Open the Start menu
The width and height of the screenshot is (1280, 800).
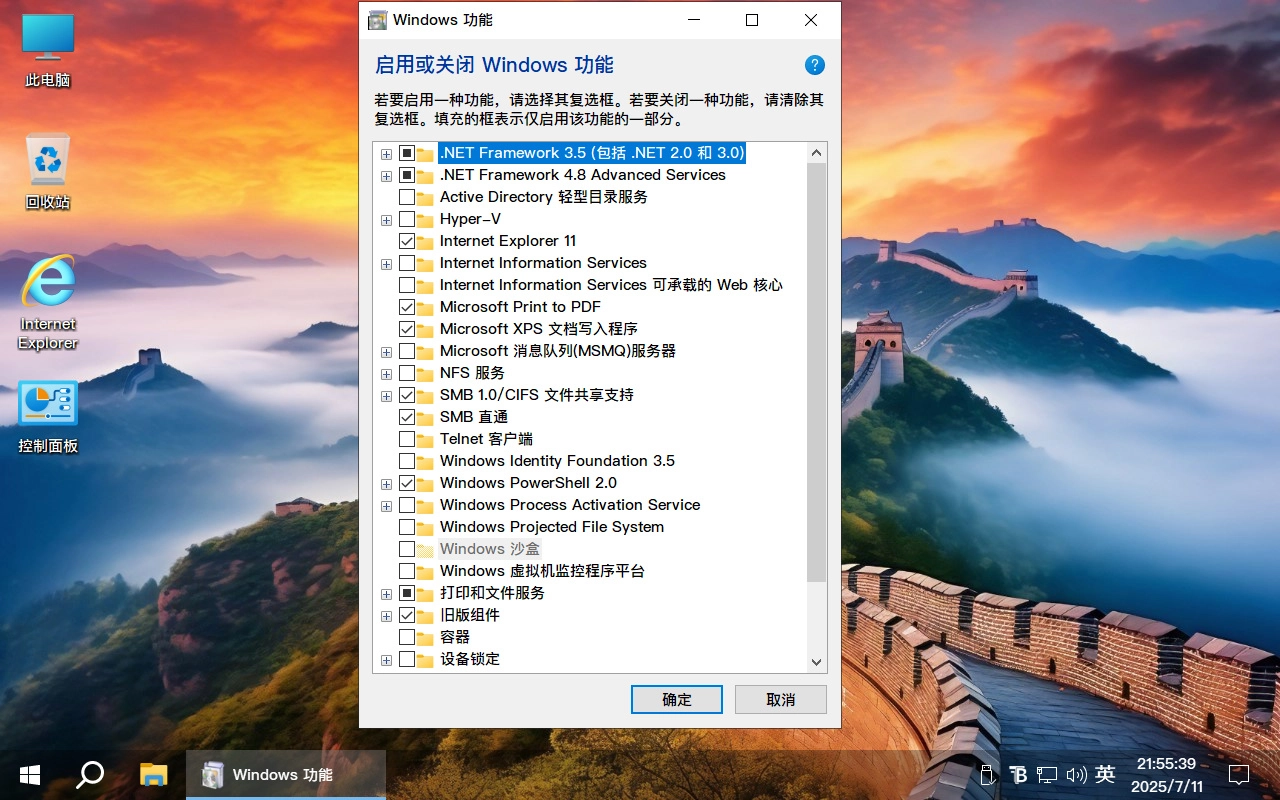29,774
